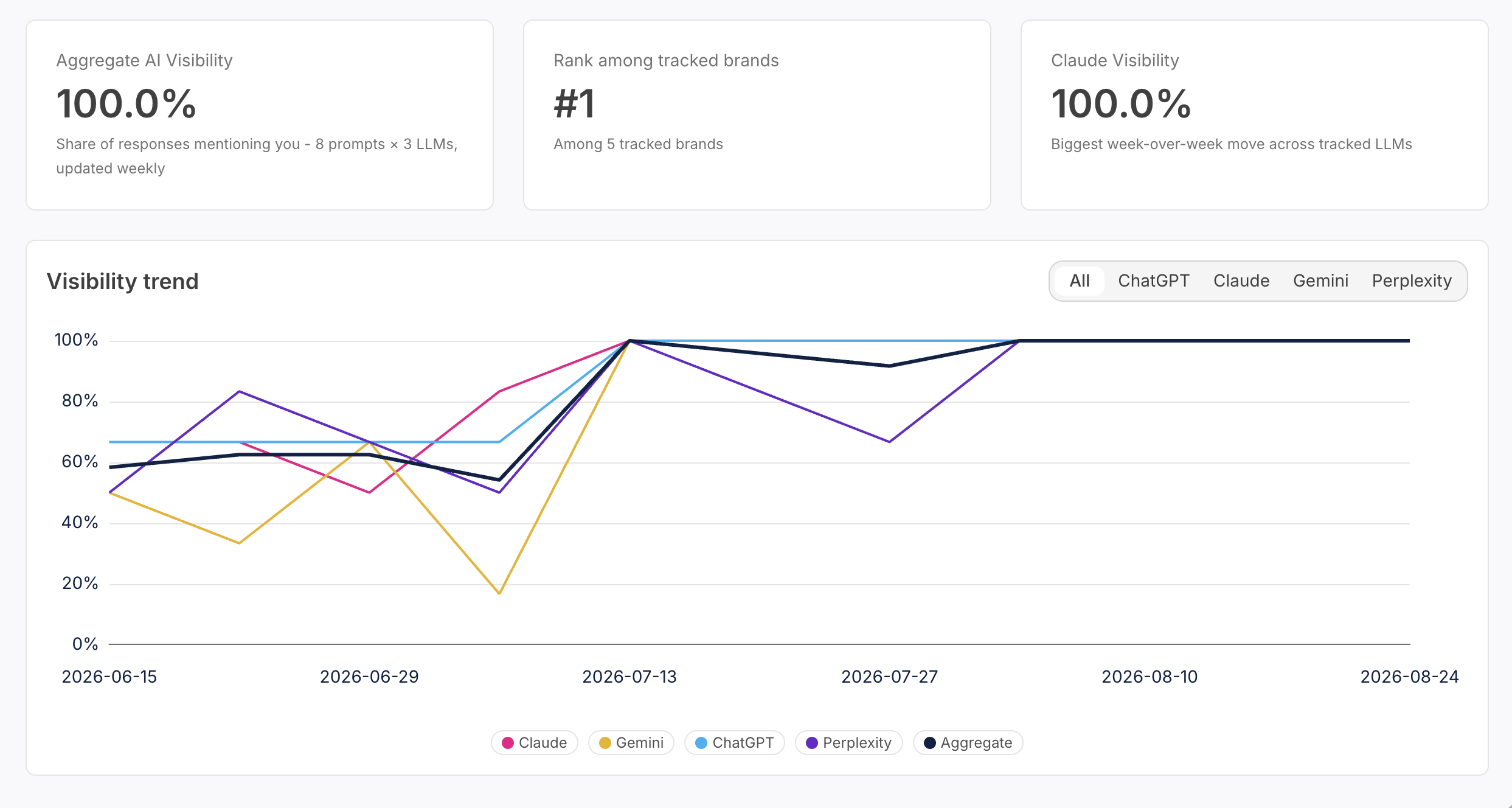Toggle Claude series in chart legend
Image resolution: width=1512 pixels, height=808 pixels.
(535, 742)
